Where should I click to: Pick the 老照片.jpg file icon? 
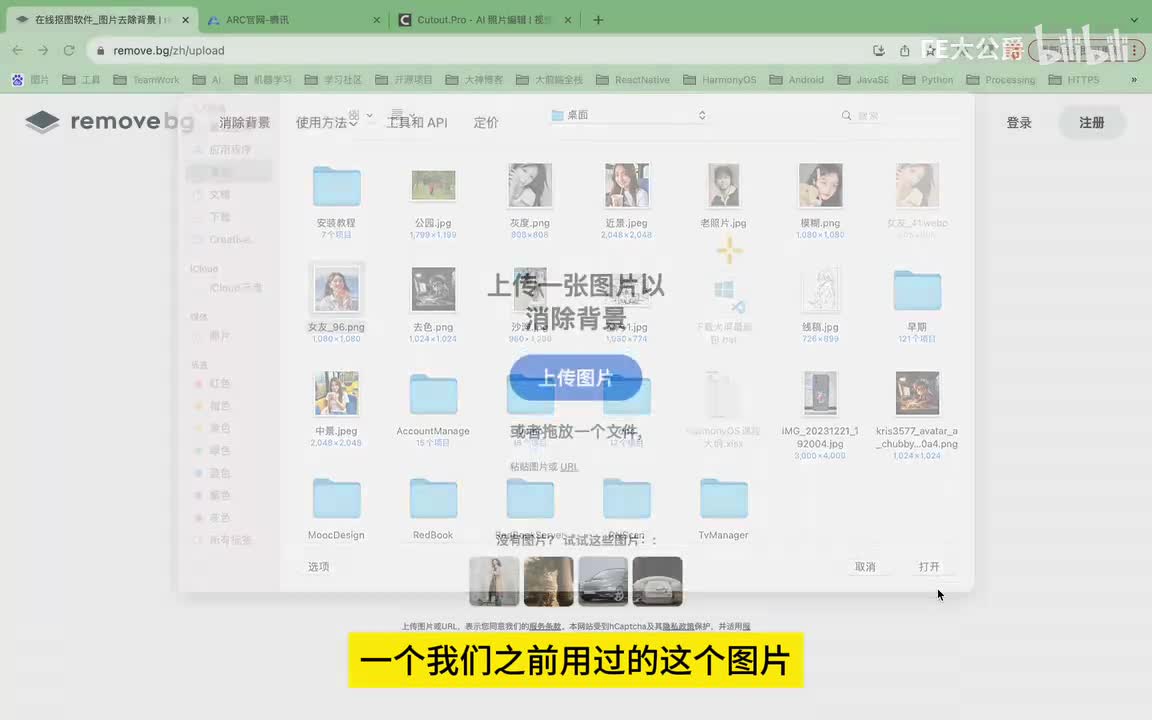tap(723, 186)
